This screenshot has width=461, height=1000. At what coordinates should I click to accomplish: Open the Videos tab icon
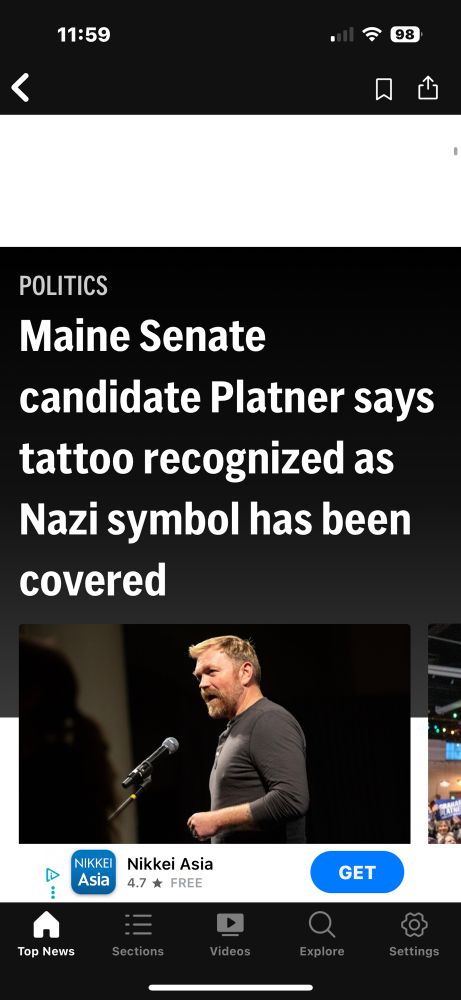click(230, 924)
